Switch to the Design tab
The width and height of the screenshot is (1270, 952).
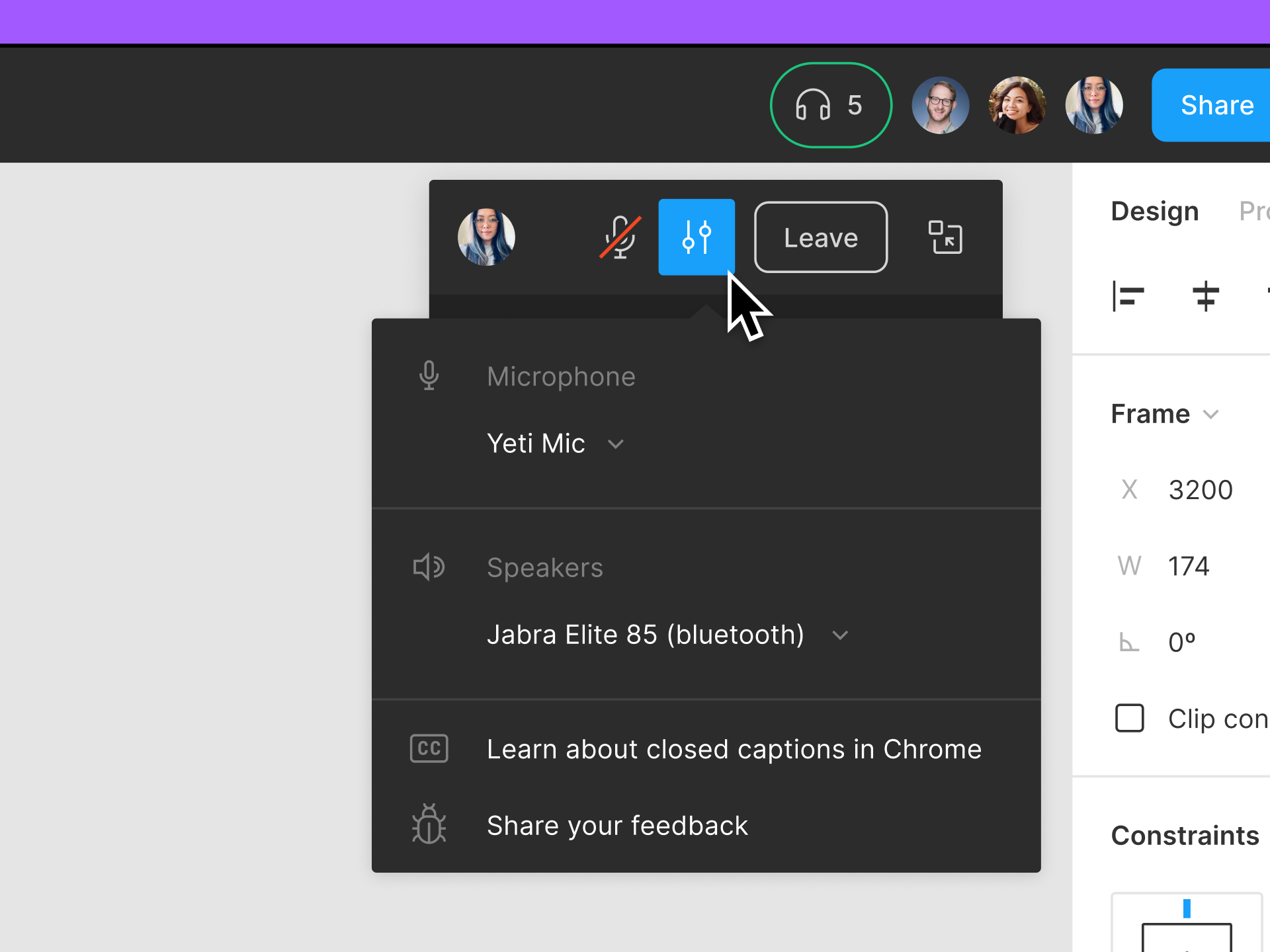[1154, 210]
